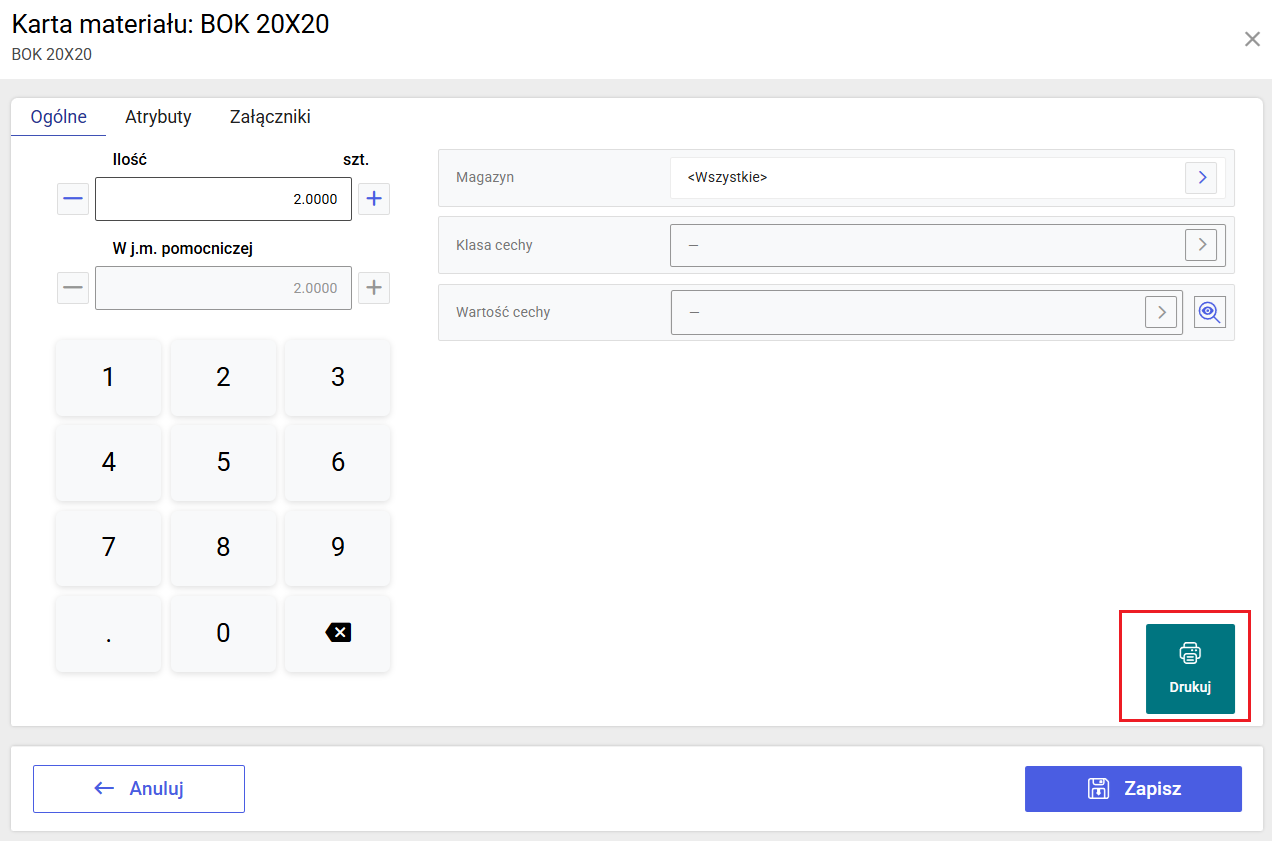Viewport: 1272px width, 841px height.
Task: Increase Ilość with the plus button
Action: [374, 199]
